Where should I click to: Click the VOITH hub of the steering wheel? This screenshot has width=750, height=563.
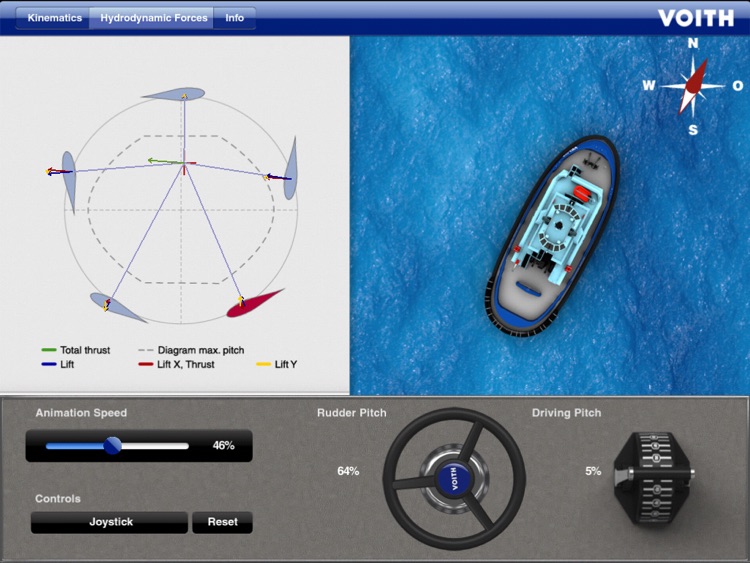[x=454, y=479]
